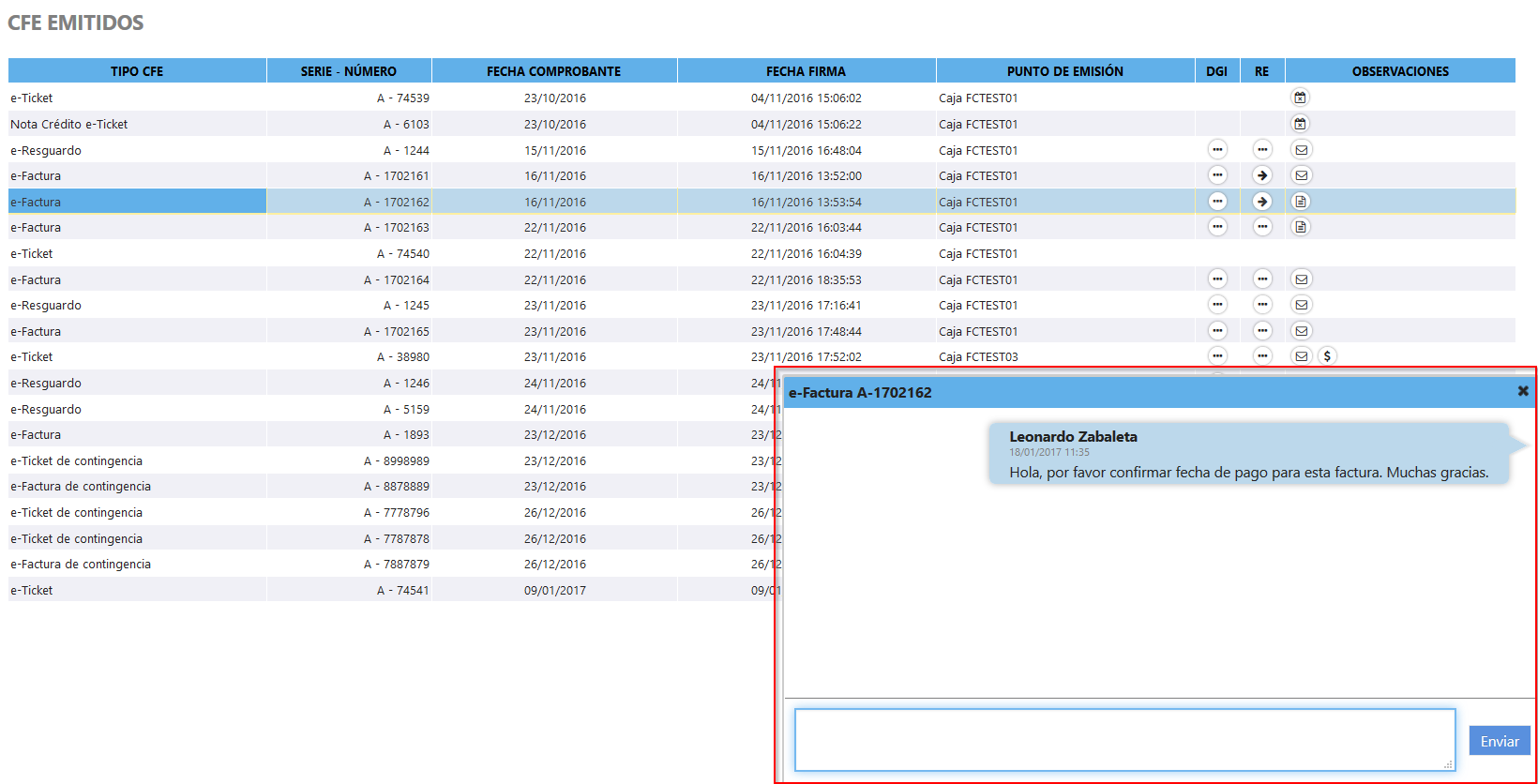The width and height of the screenshot is (1538, 784).
Task: Click the message text input box
Action: [1123, 740]
